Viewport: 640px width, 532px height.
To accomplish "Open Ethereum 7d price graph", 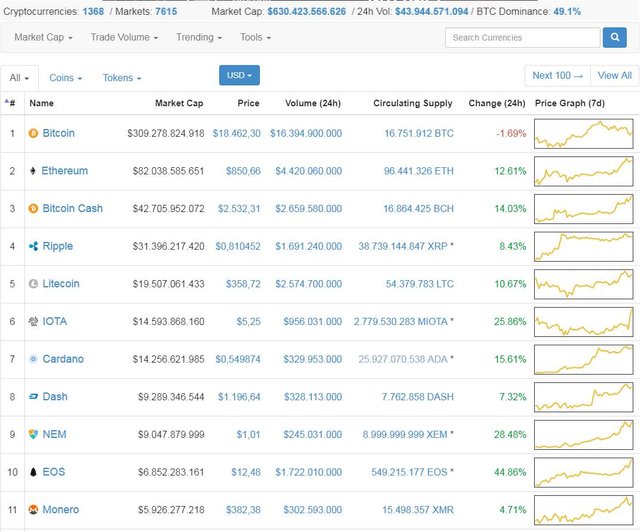I will 584,171.
